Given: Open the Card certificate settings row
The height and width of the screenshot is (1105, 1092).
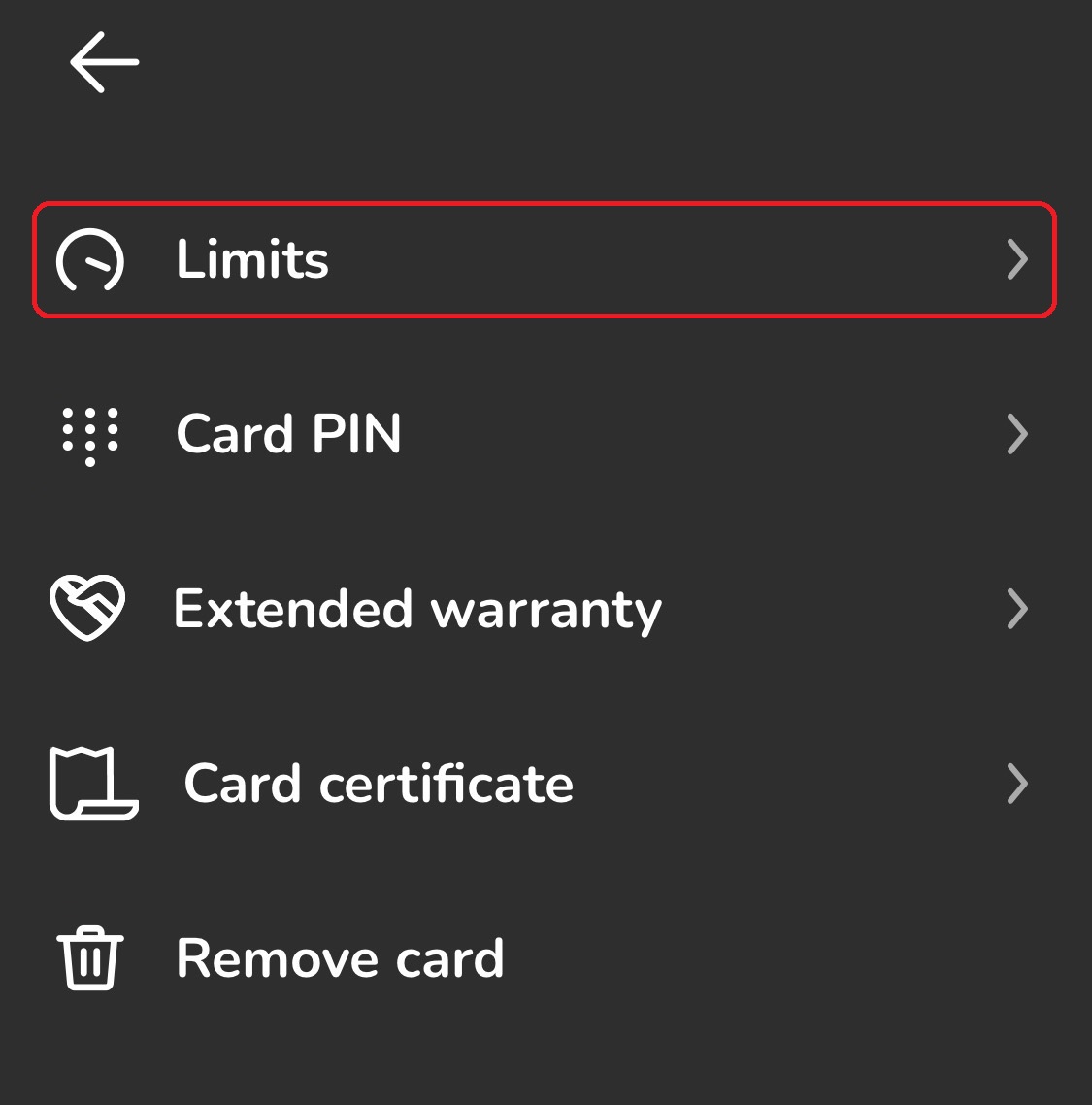Looking at the screenshot, I should click(x=545, y=784).
